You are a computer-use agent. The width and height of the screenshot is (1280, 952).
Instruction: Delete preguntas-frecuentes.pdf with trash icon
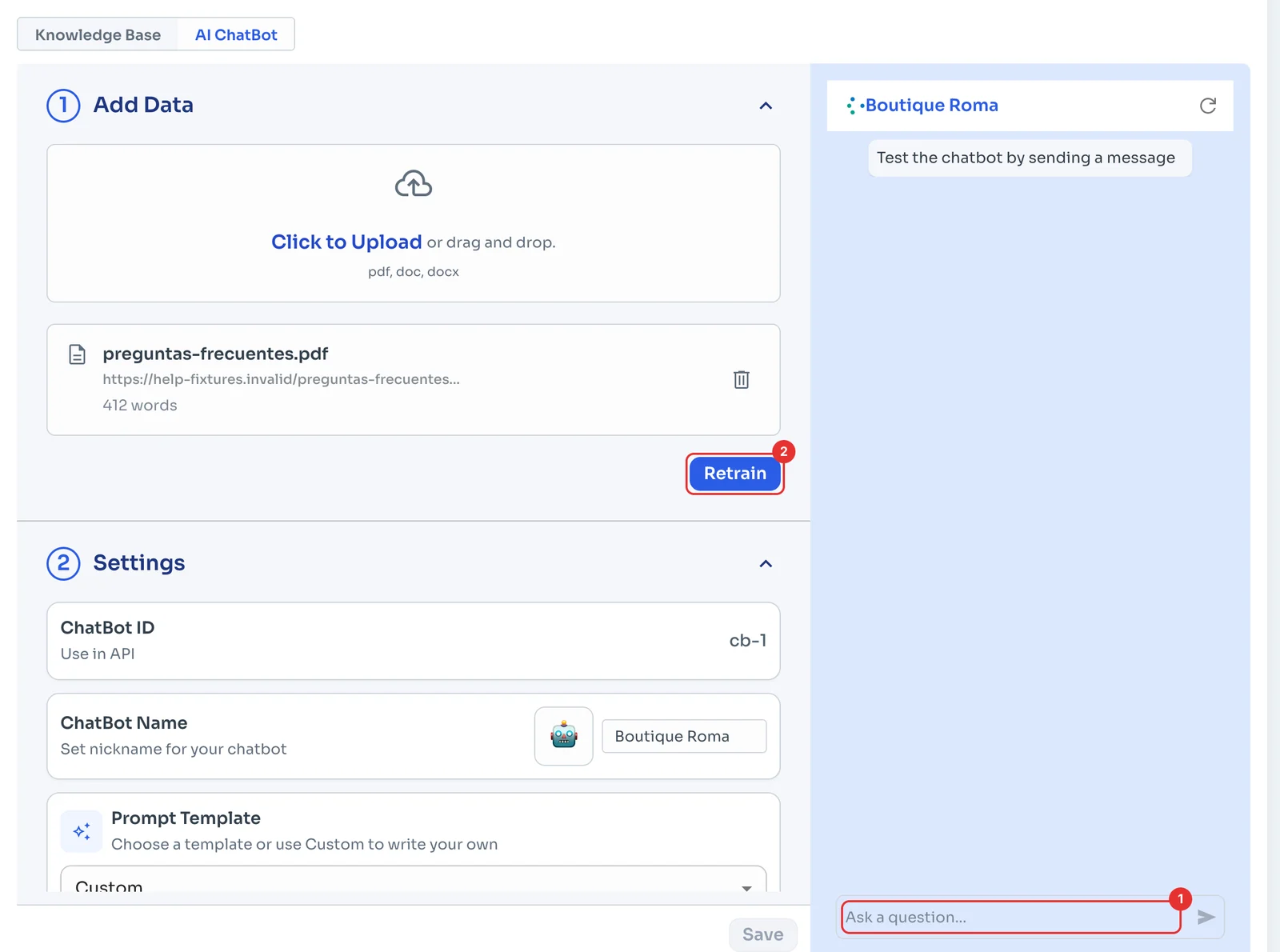(x=742, y=379)
